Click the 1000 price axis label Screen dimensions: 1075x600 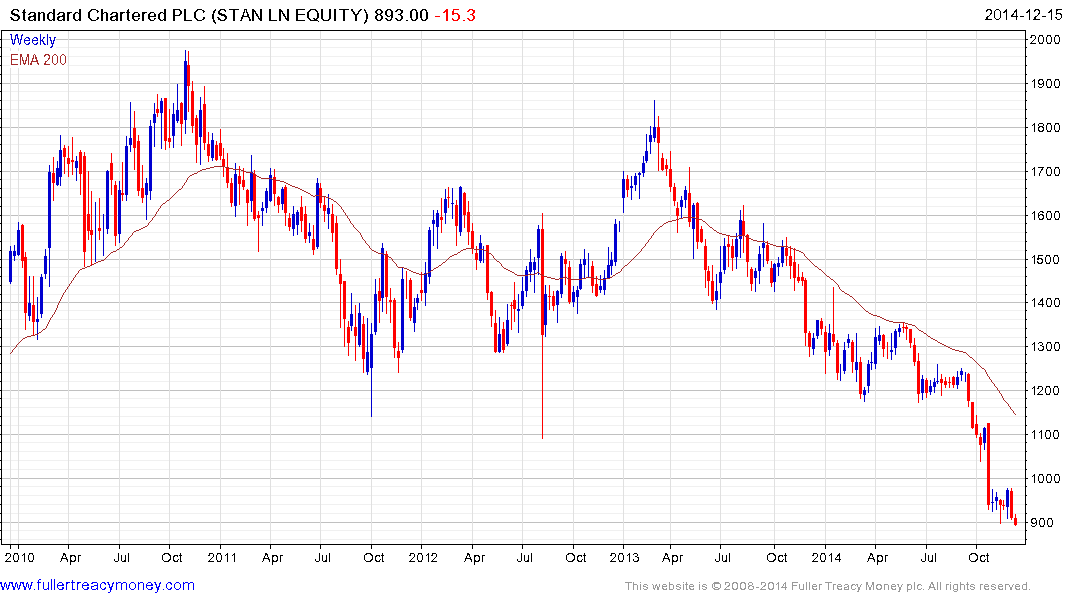pyautogui.click(x=1046, y=478)
